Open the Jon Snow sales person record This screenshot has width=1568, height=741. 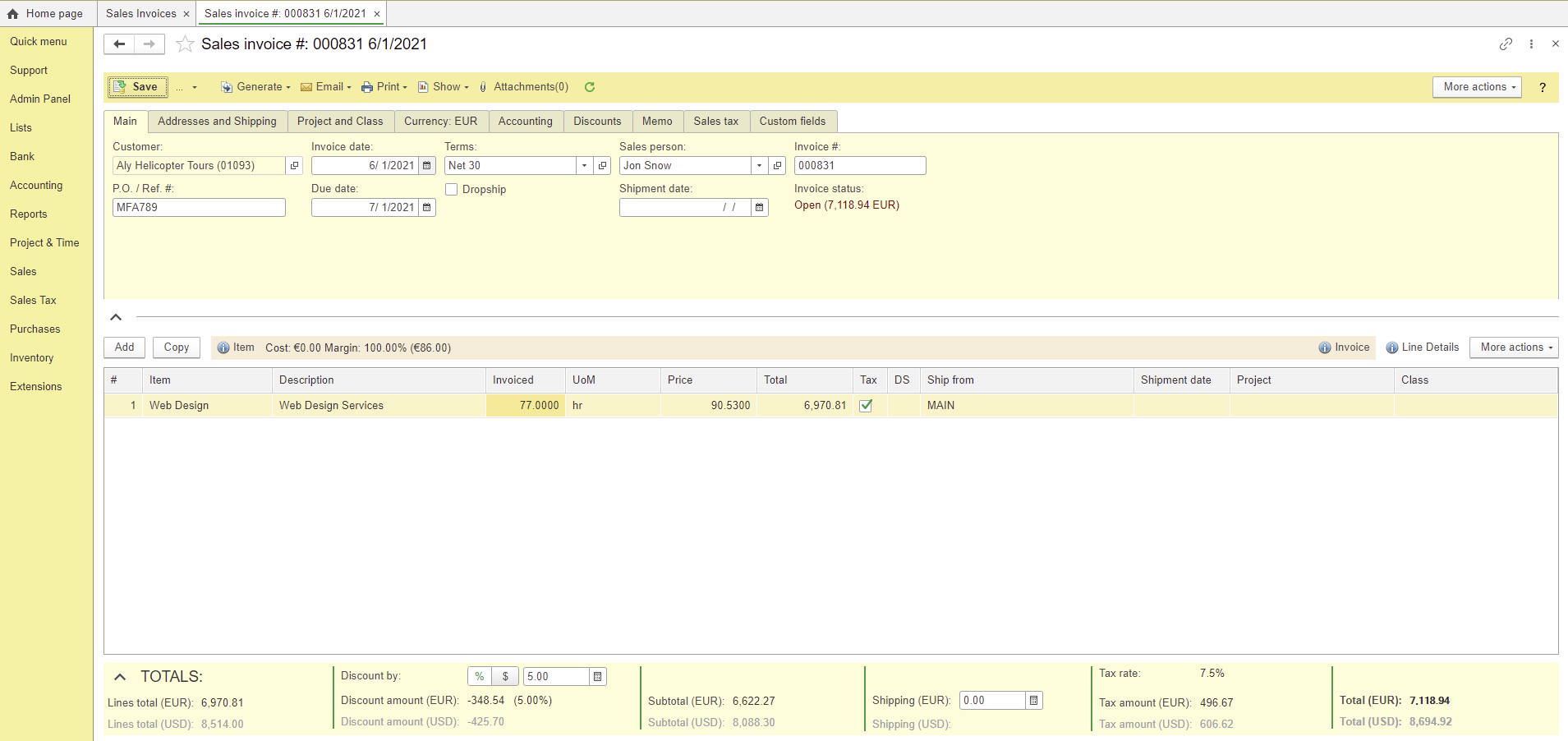(777, 166)
